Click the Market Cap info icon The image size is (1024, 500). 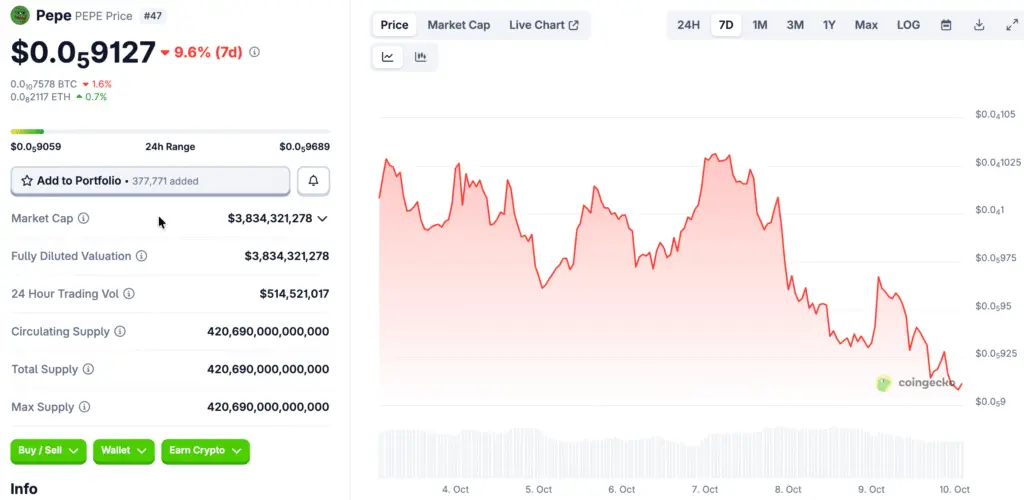(x=83, y=218)
